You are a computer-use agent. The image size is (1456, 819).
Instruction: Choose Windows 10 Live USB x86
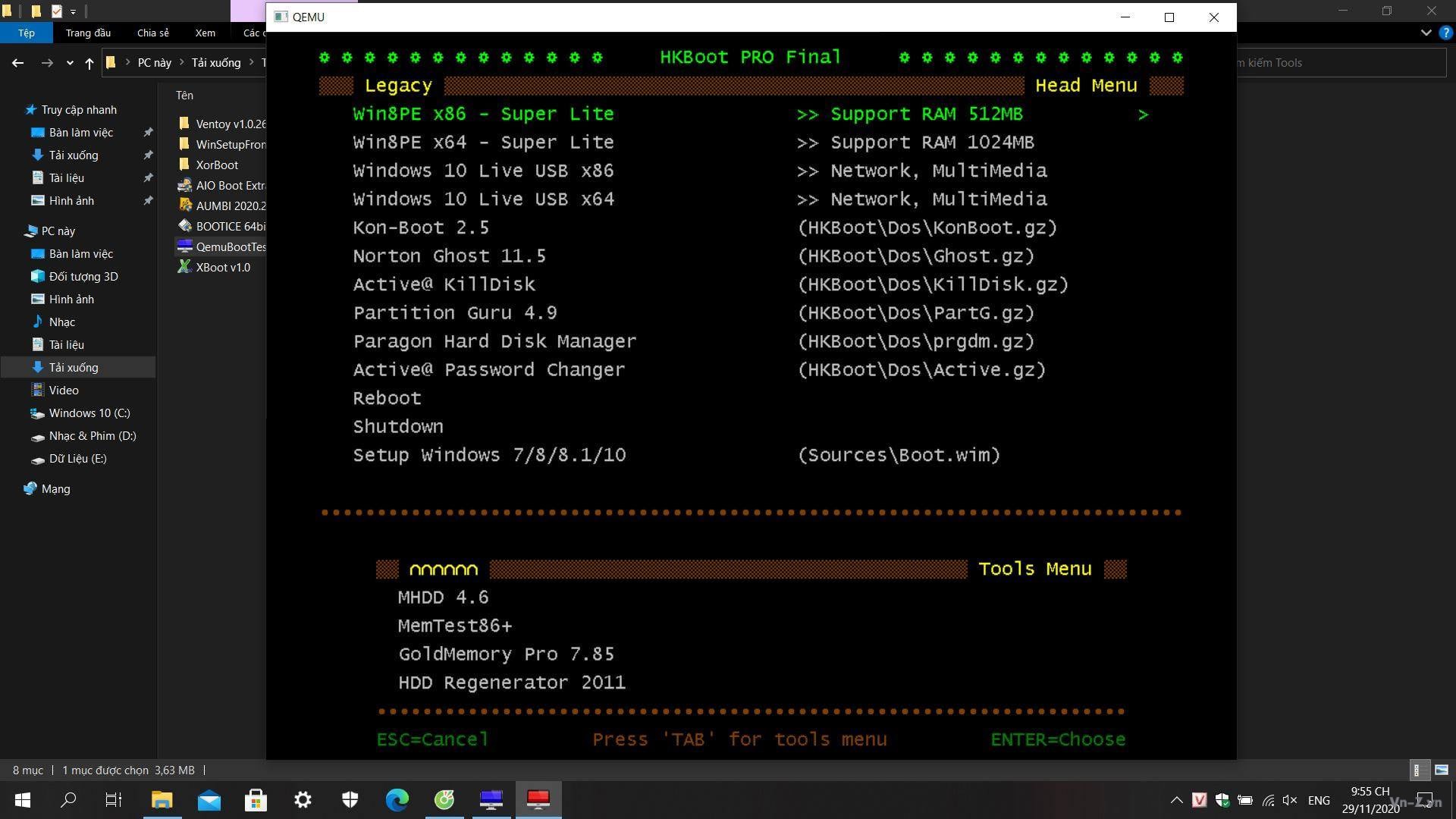pos(483,171)
